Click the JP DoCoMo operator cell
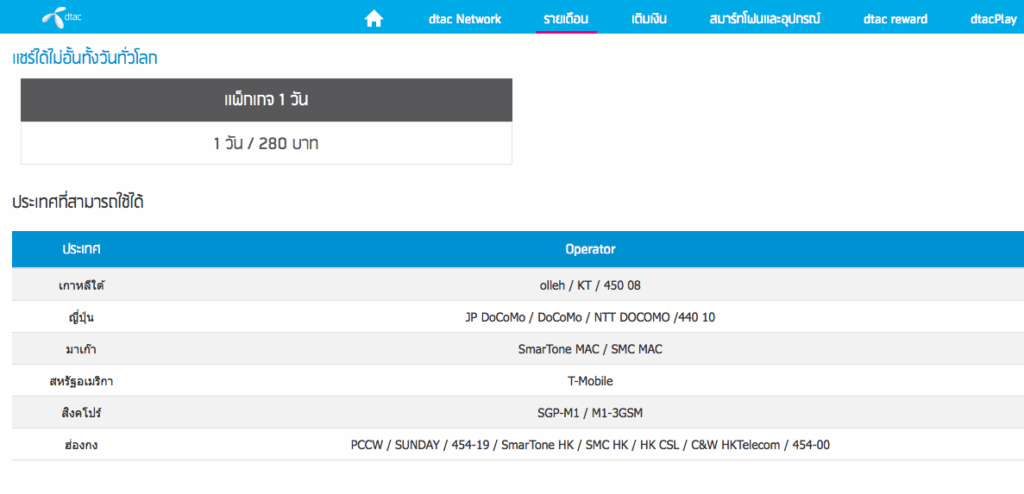 coord(590,317)
